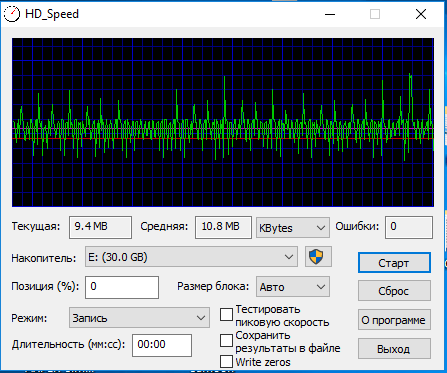Minimize the HD_Speed window
Image resolution: width=447 pixels, height=373 pixels.
coord(330,14)
